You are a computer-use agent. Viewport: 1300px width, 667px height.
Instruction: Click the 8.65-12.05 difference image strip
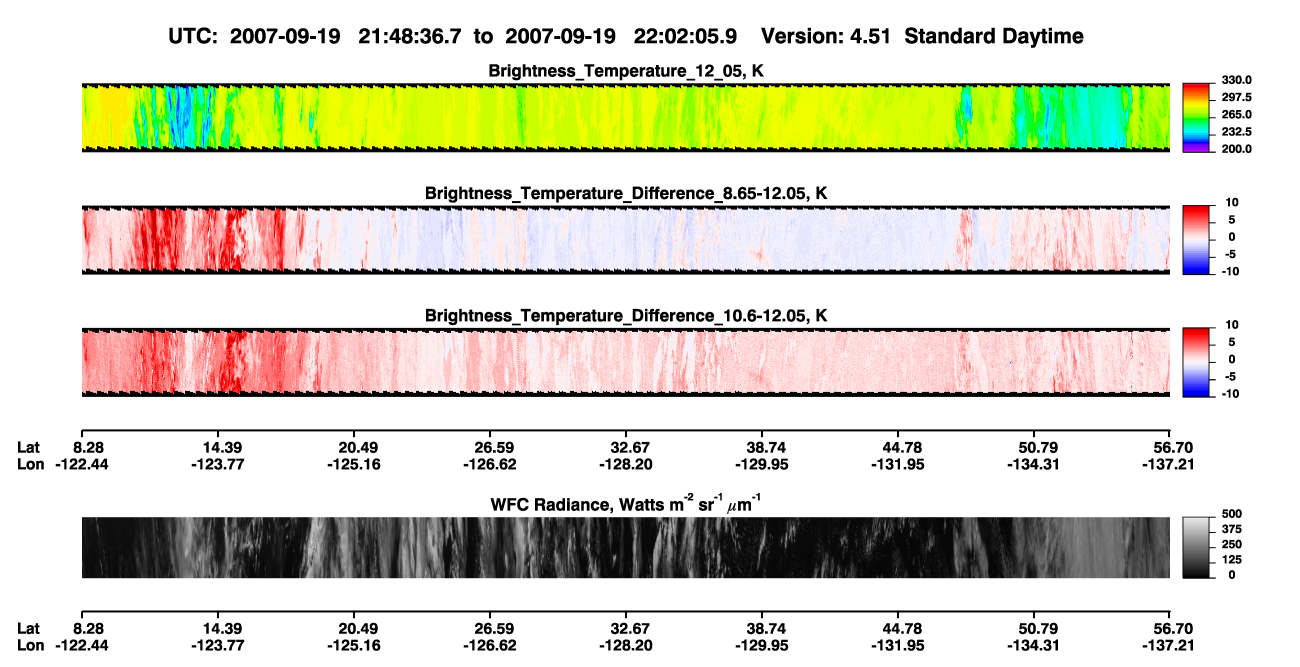coord(626,239)
